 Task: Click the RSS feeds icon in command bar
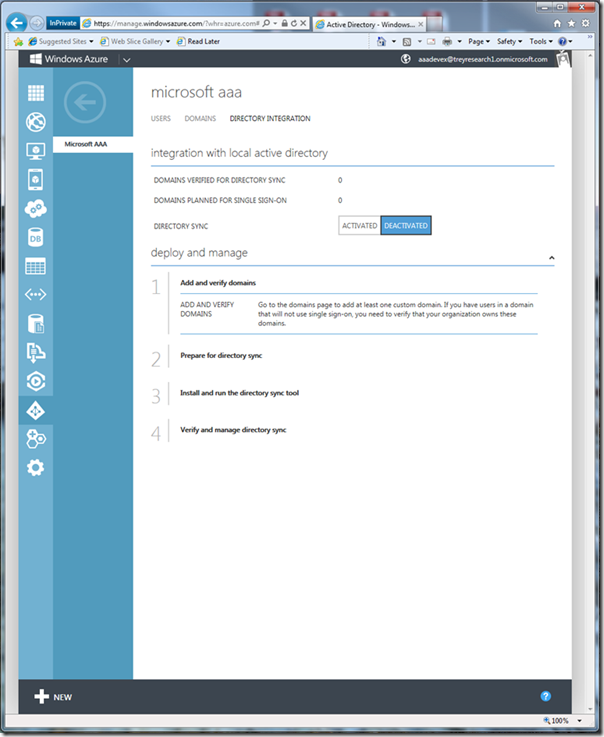407,41
